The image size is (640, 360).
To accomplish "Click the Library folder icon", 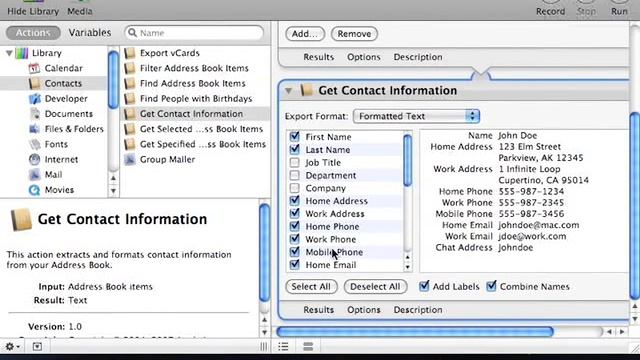I will coord(22,53).
